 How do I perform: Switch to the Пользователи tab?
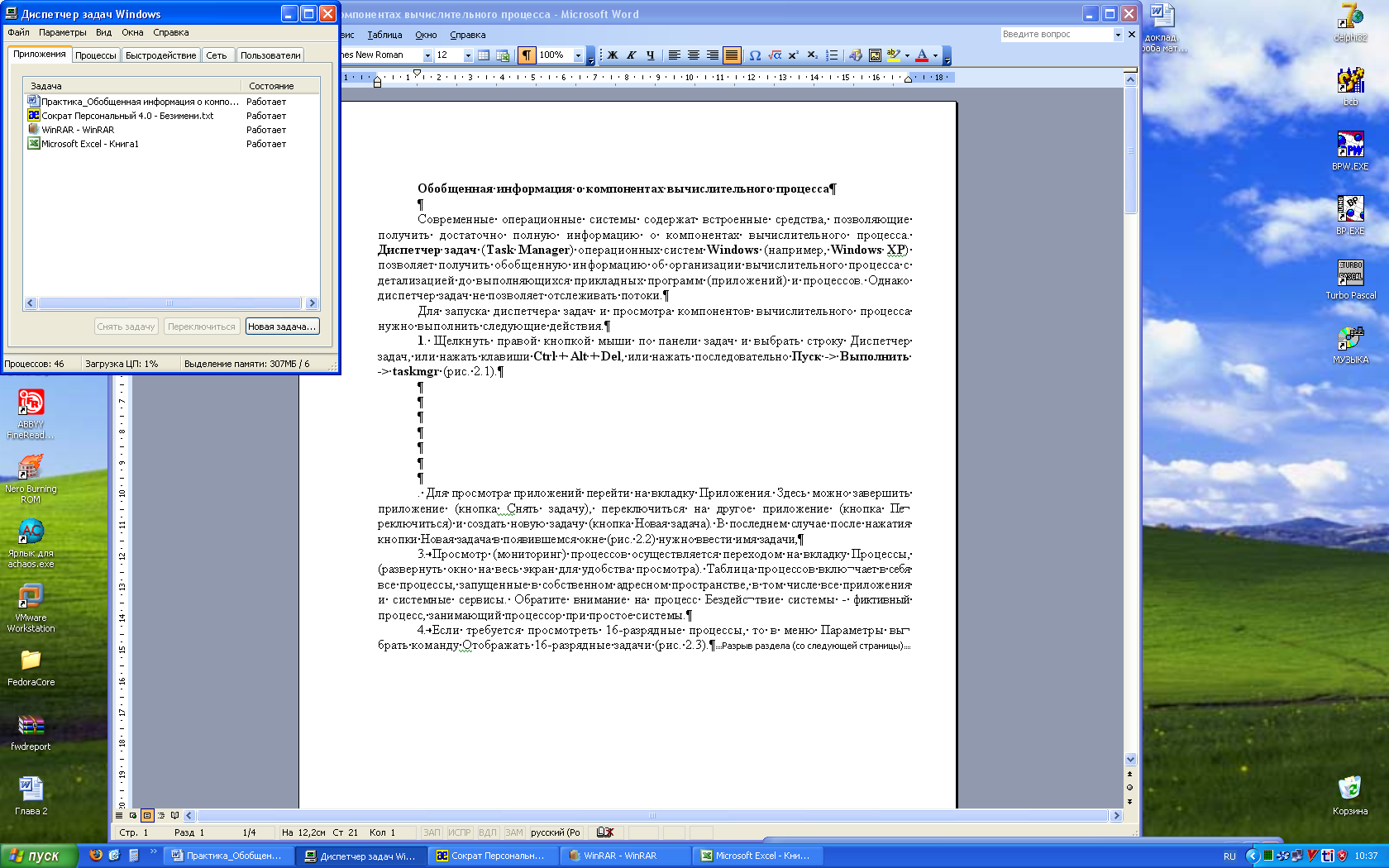[x=270, y=55]
